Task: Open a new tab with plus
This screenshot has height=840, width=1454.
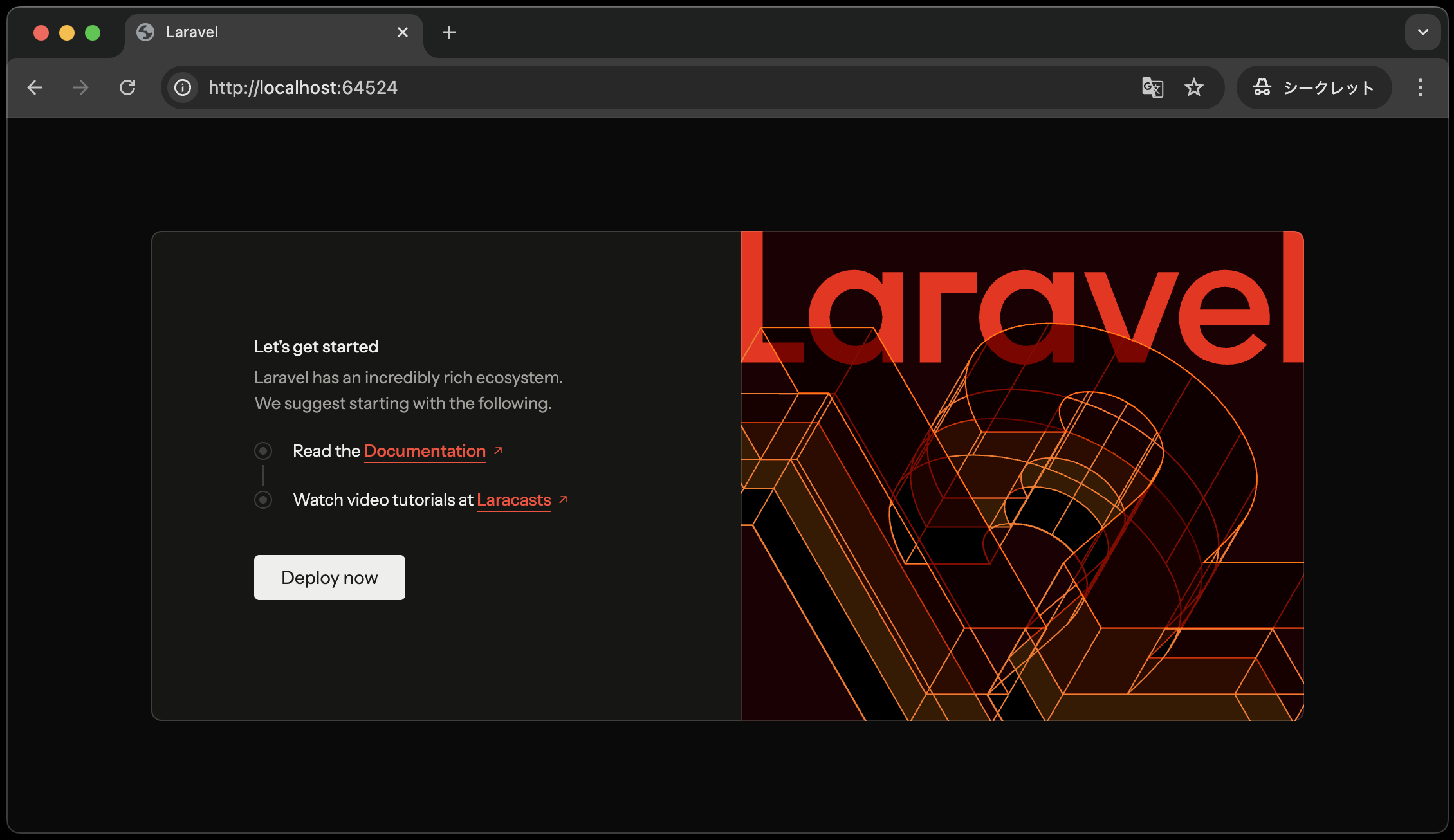Action: coord(449,32)
